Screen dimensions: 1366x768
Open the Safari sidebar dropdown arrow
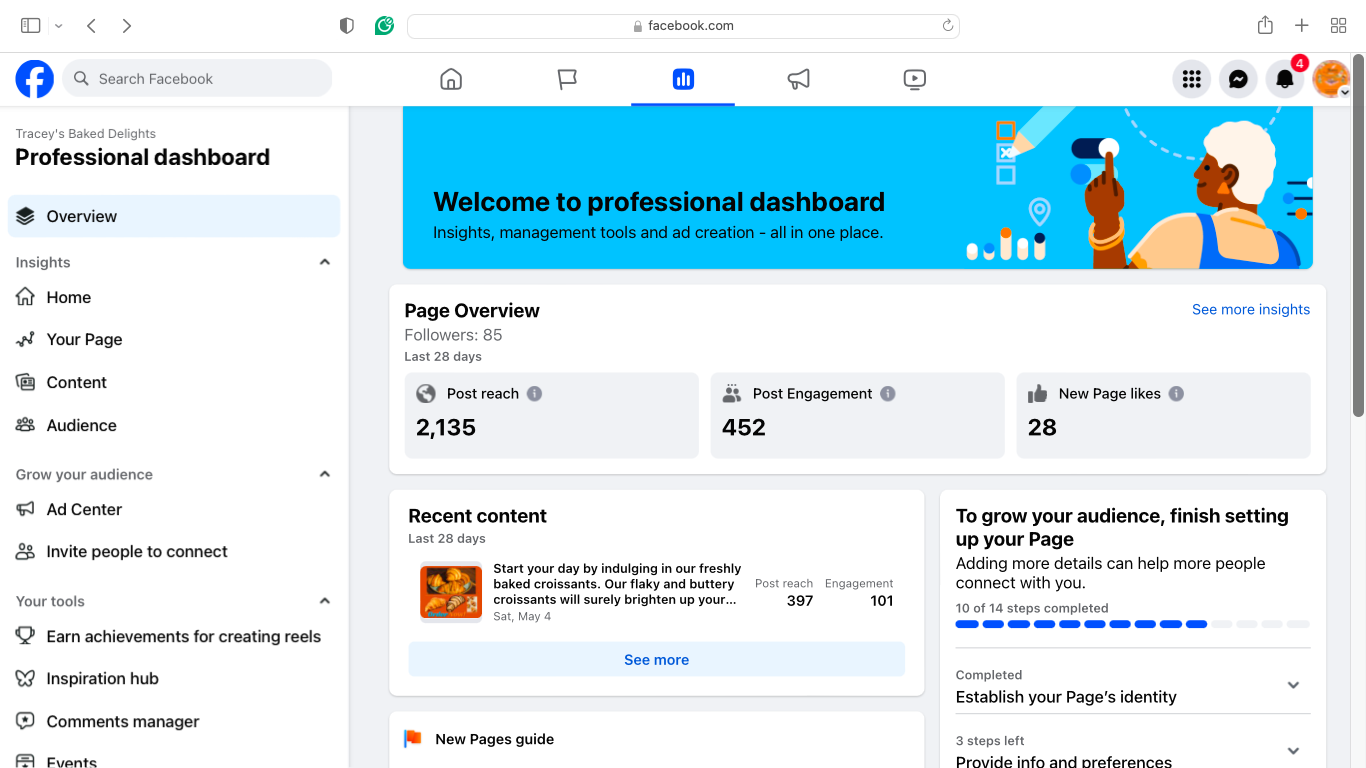(59, 26)
